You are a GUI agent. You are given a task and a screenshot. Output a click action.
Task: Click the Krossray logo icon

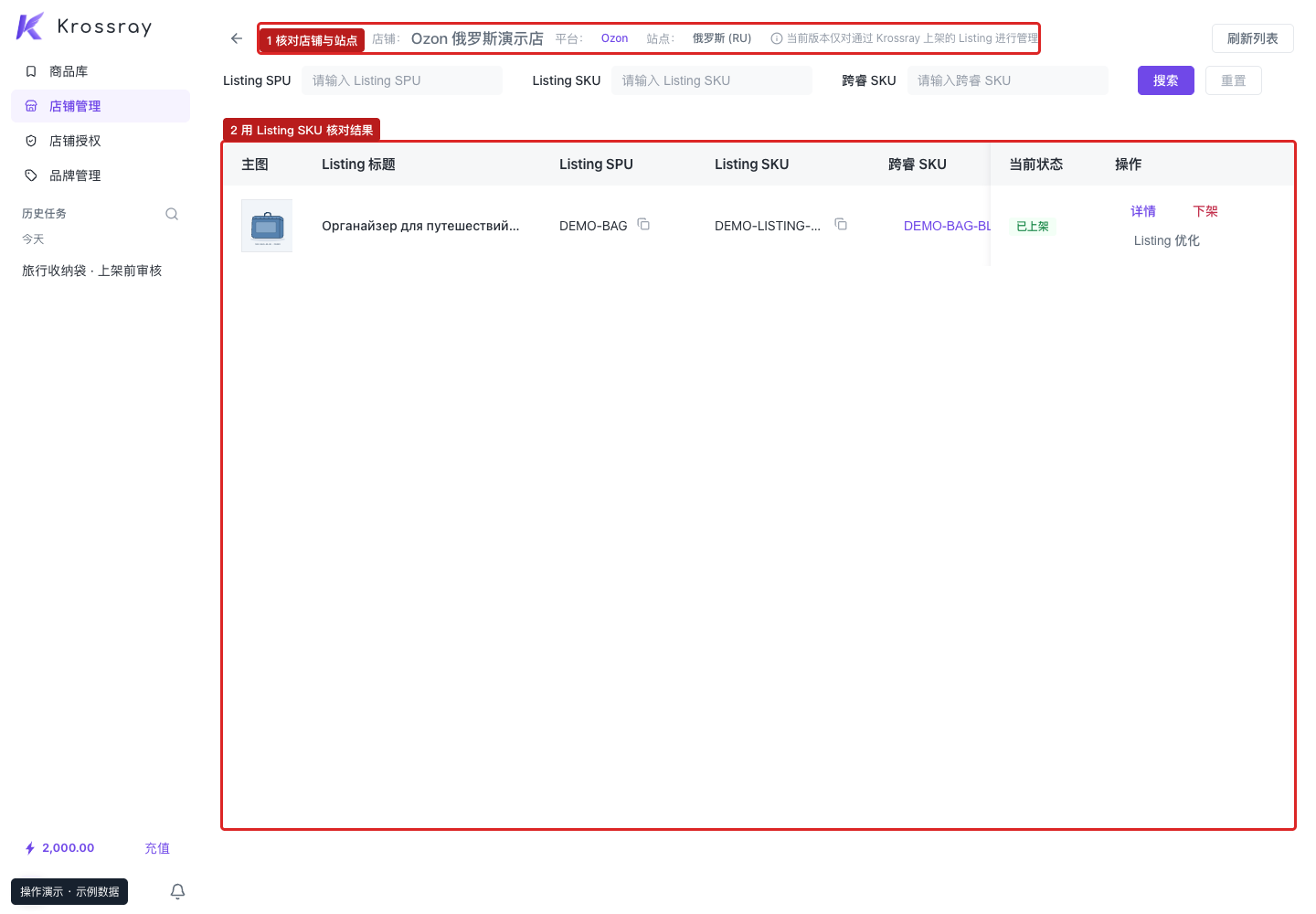(x=29, y=27)
